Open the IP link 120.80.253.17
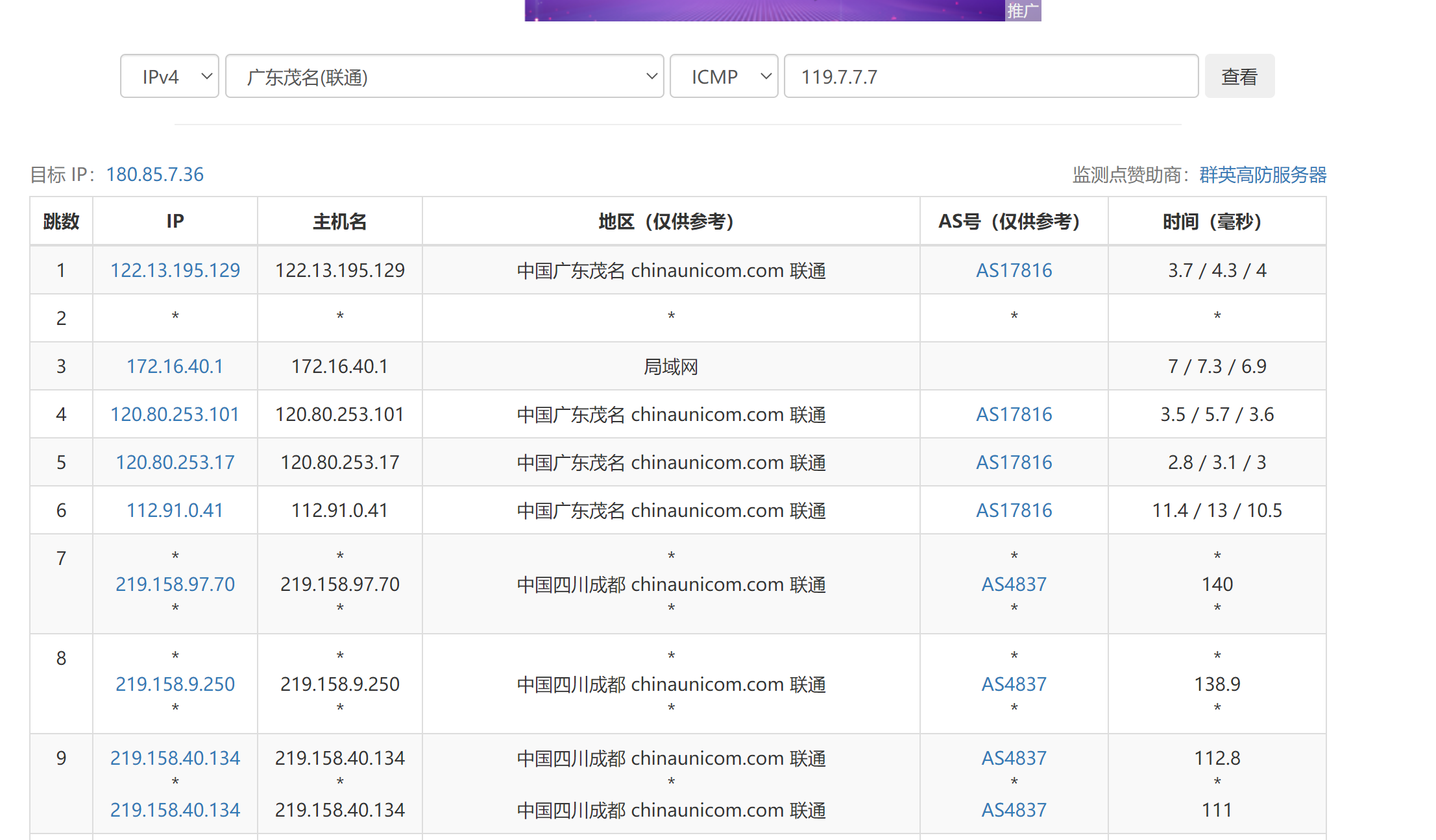This screenshot has height=840, width=1436. [x=175, y=462]
